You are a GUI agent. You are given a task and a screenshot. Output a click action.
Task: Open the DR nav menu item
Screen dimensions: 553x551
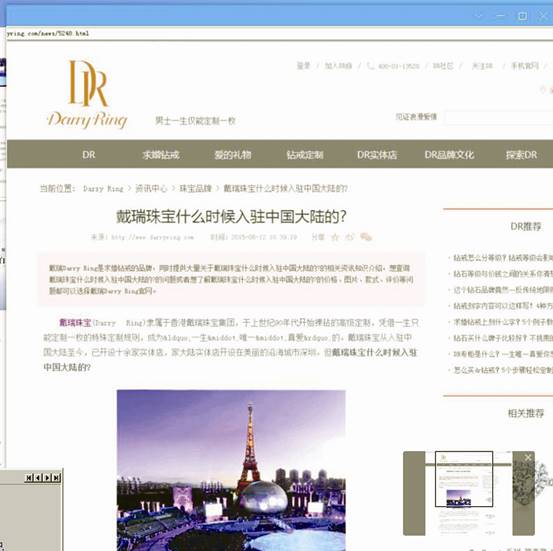click(89, 155)
